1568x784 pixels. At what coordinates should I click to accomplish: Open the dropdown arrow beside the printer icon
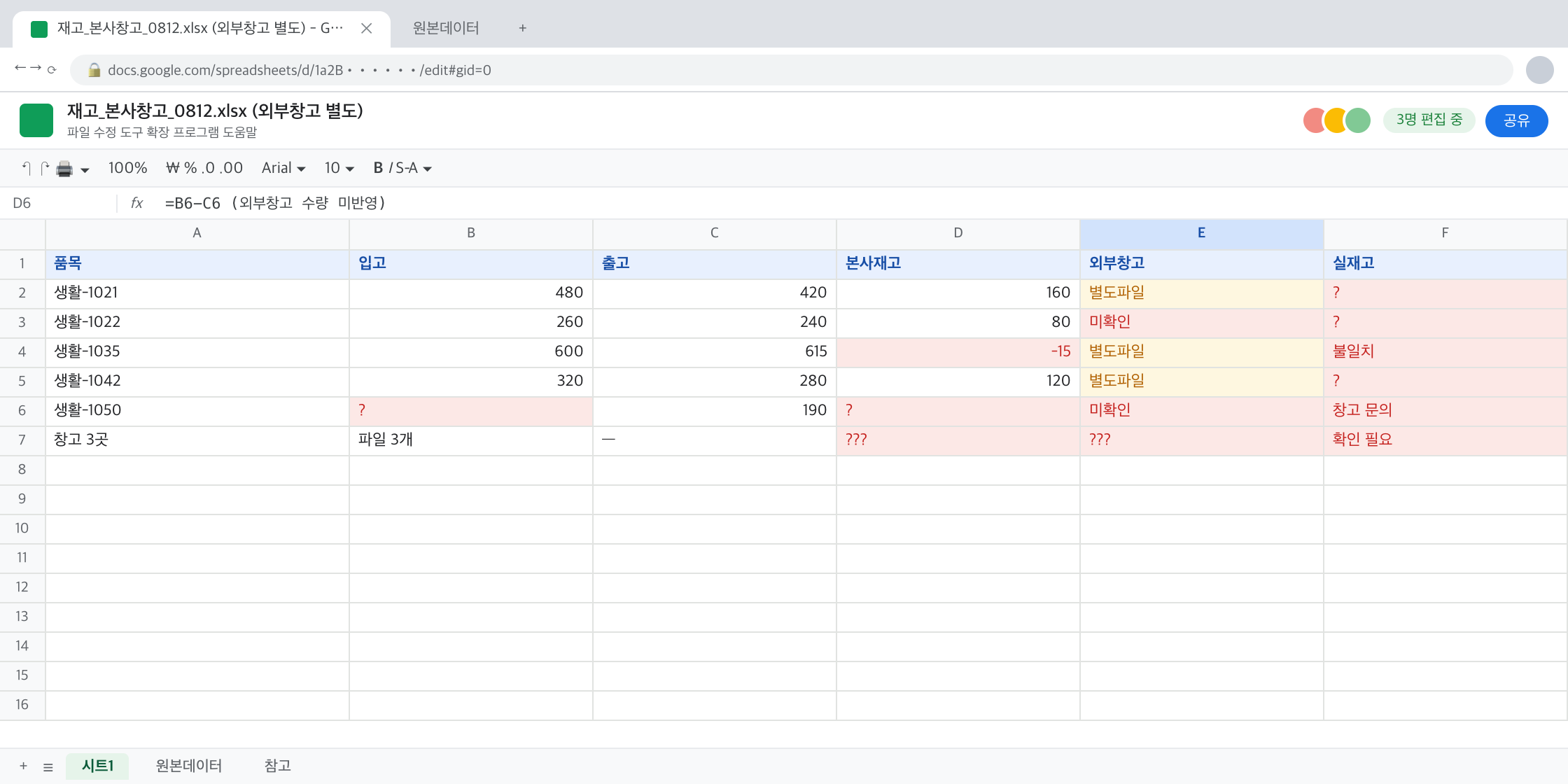click(85, 169)
